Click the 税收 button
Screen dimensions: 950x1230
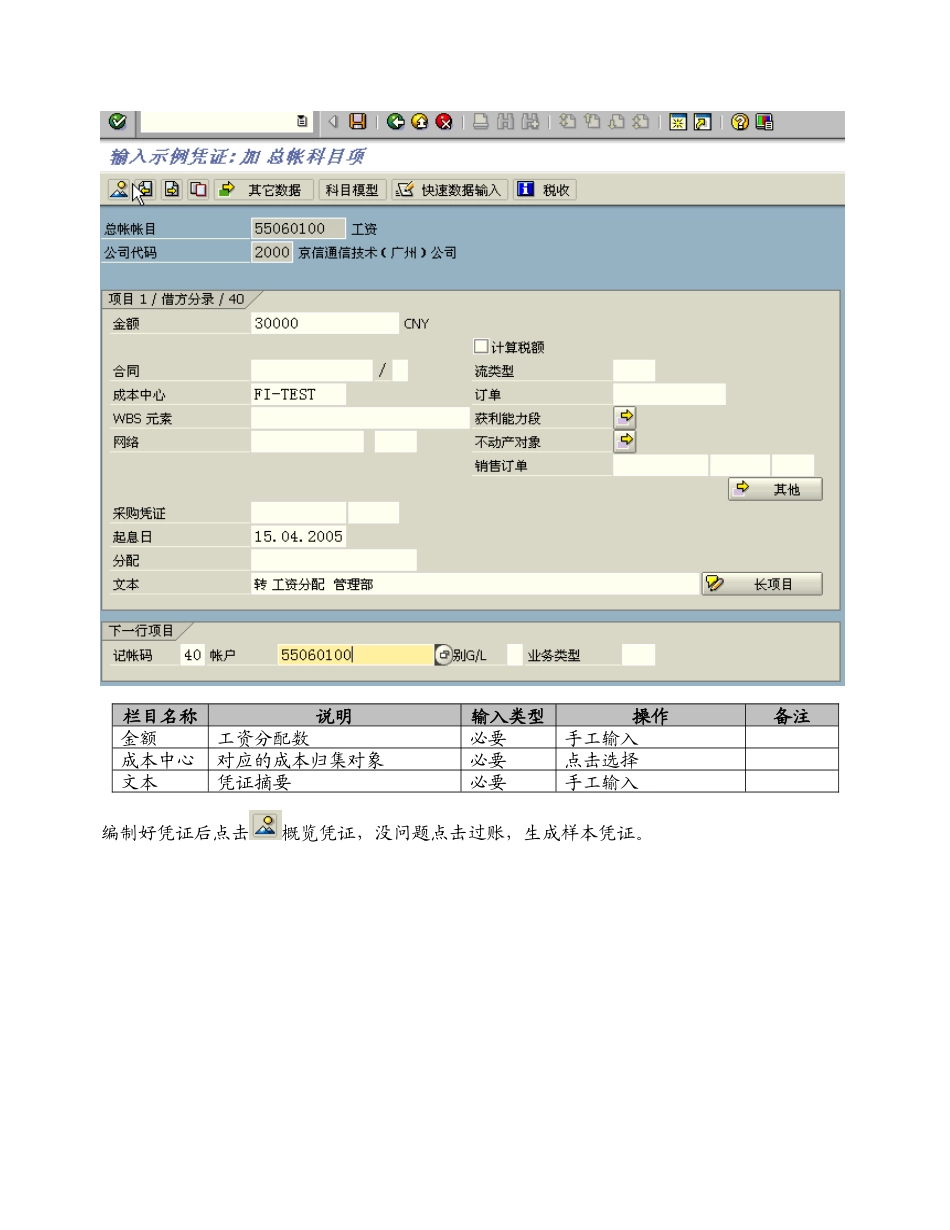[545, 189]
